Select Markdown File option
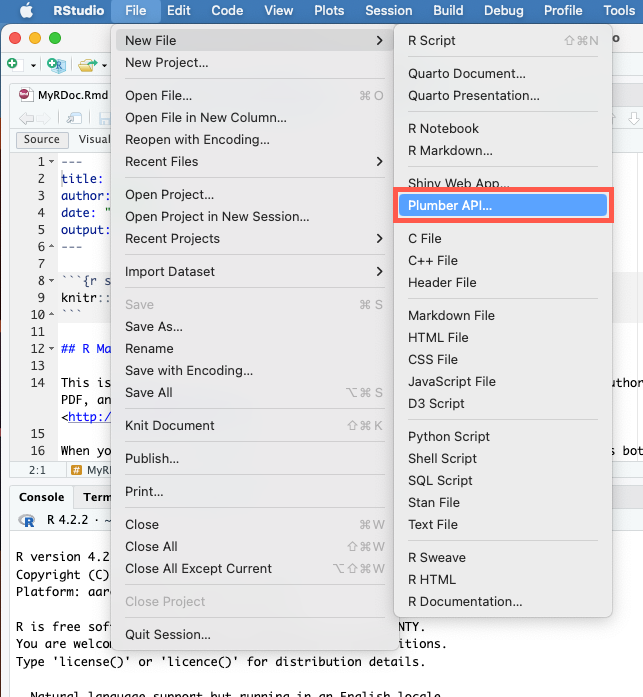643x697 pixels. [x=503, y=316]
